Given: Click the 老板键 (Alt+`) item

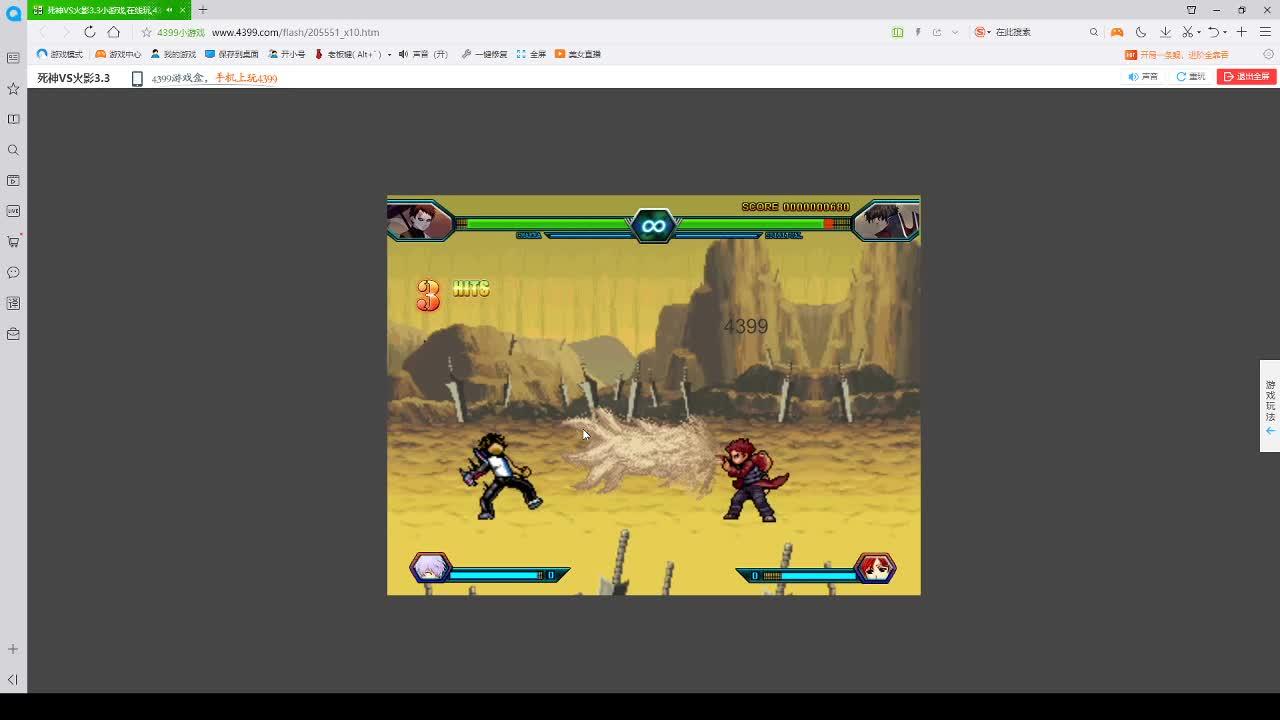Looking at the screenshot, I should tap(347, 54).
